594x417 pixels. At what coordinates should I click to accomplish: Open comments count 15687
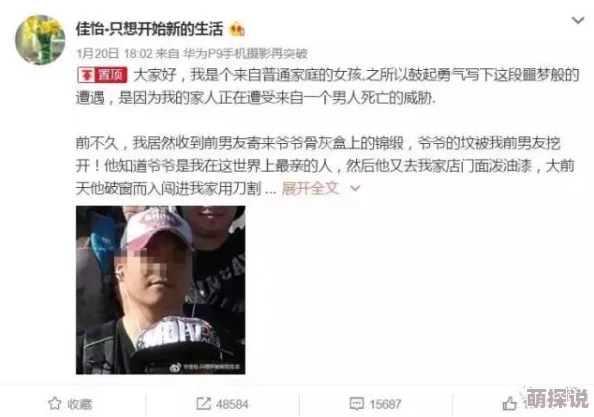coord(385,404)
